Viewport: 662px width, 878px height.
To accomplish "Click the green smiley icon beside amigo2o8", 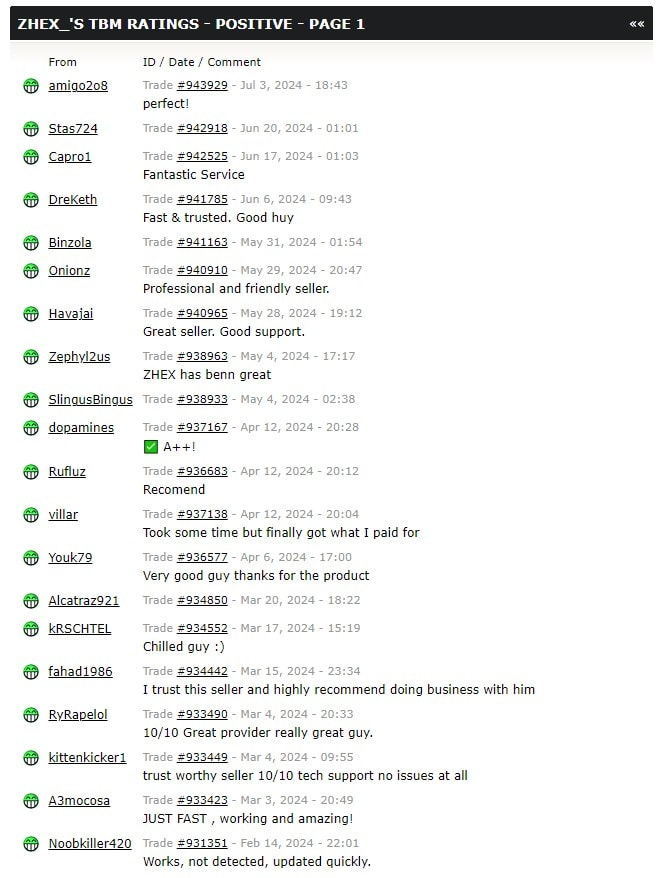I will [31, 86].
